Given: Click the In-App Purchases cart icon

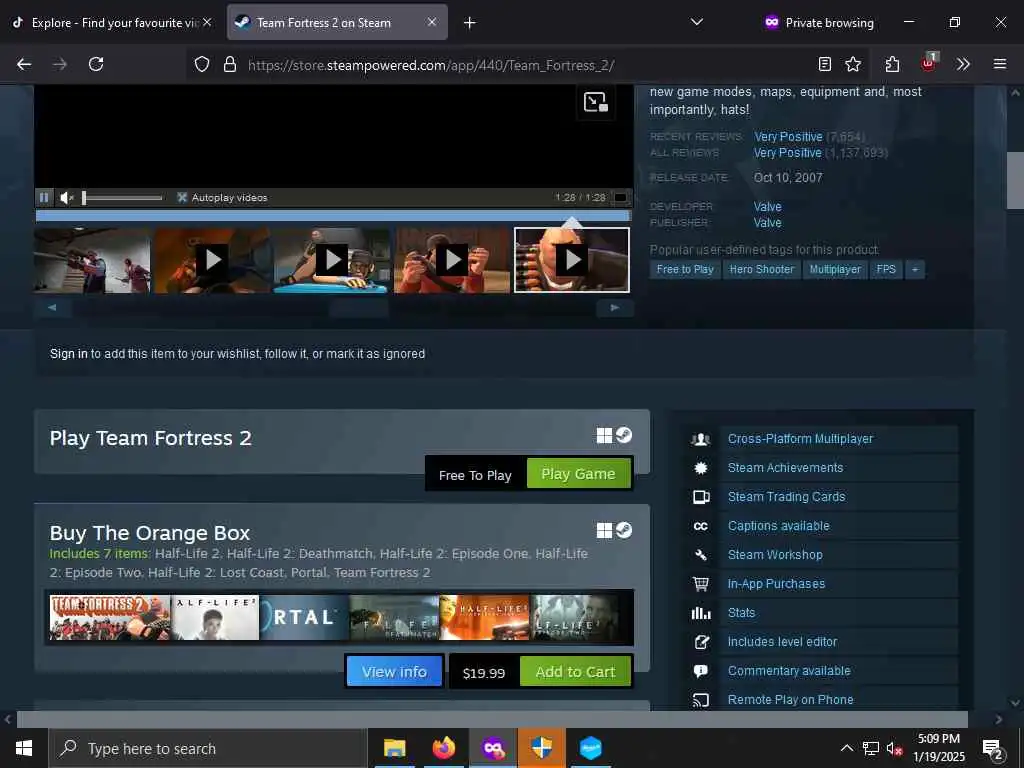Looking at the screenshot, I should point(701,584).
